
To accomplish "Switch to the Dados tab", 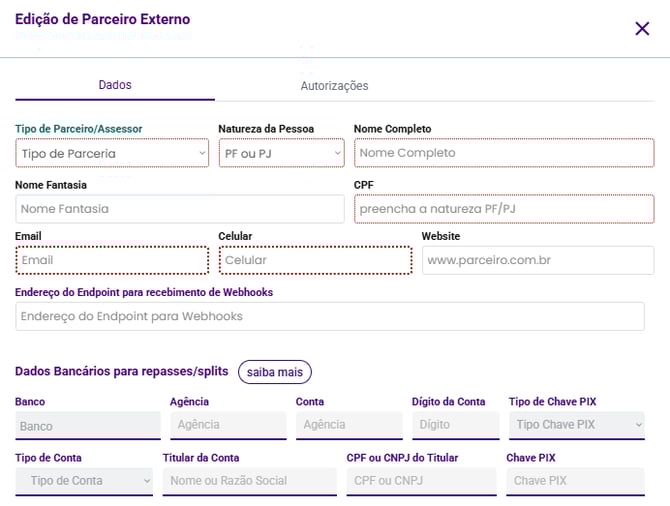I will click(115, 85).
